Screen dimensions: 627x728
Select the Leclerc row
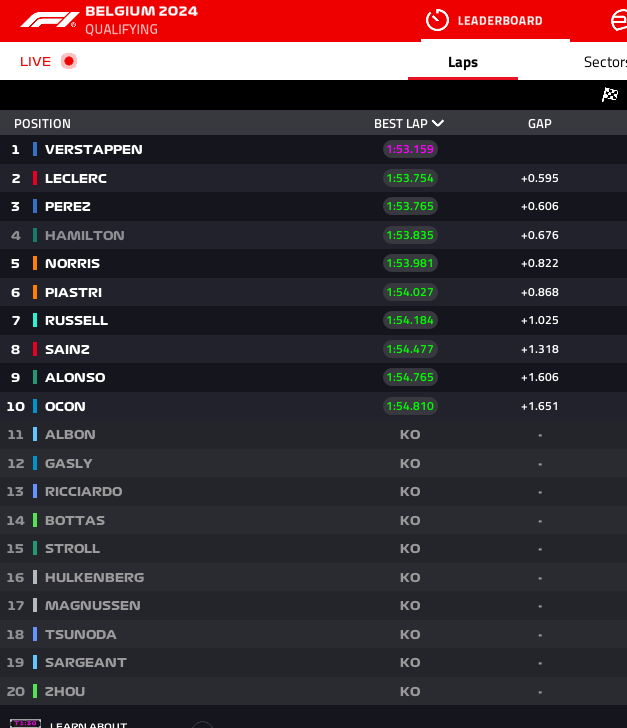click(x=314, y=178)
